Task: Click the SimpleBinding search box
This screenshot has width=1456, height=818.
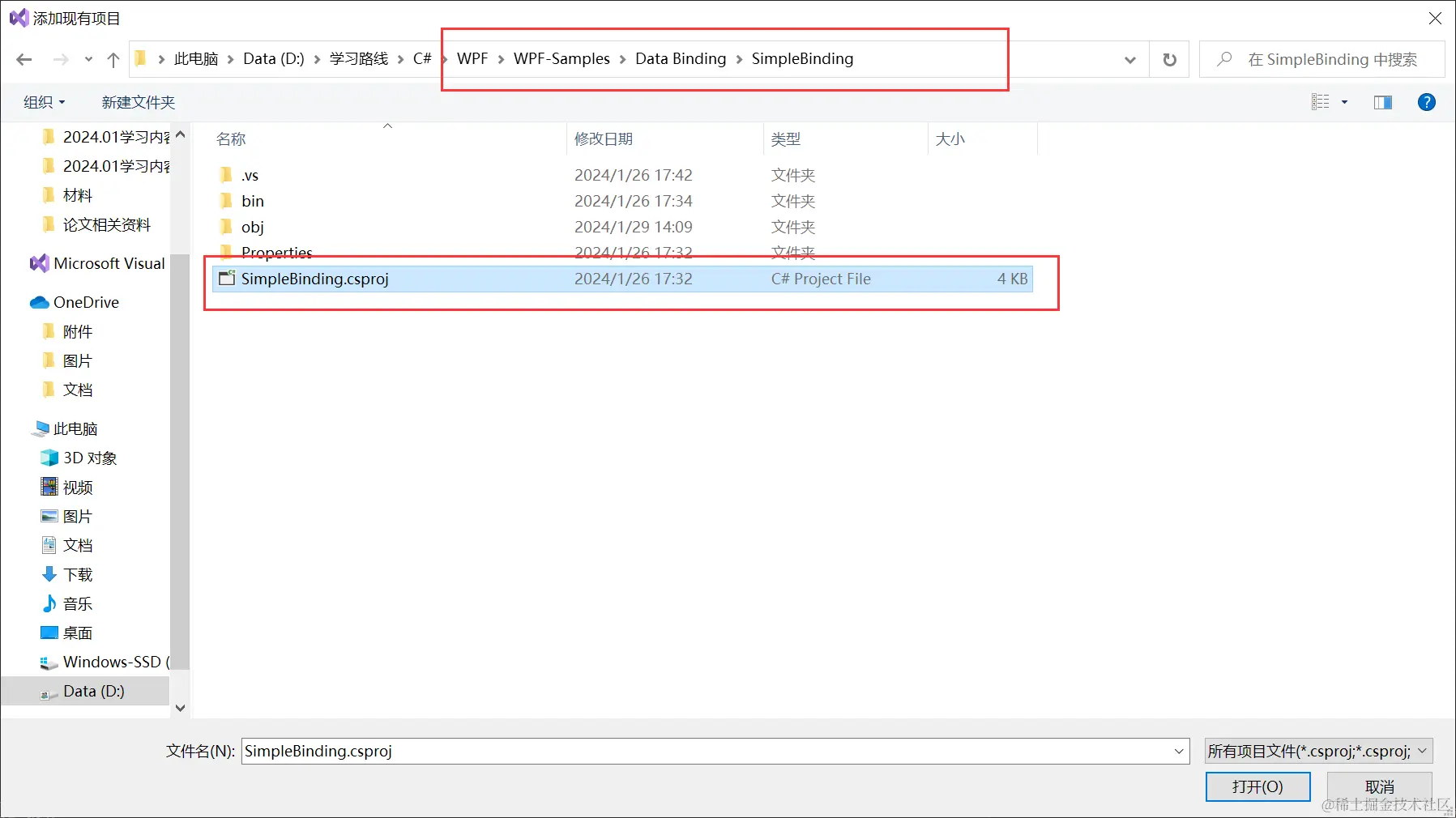Action: pos(1322,59)
